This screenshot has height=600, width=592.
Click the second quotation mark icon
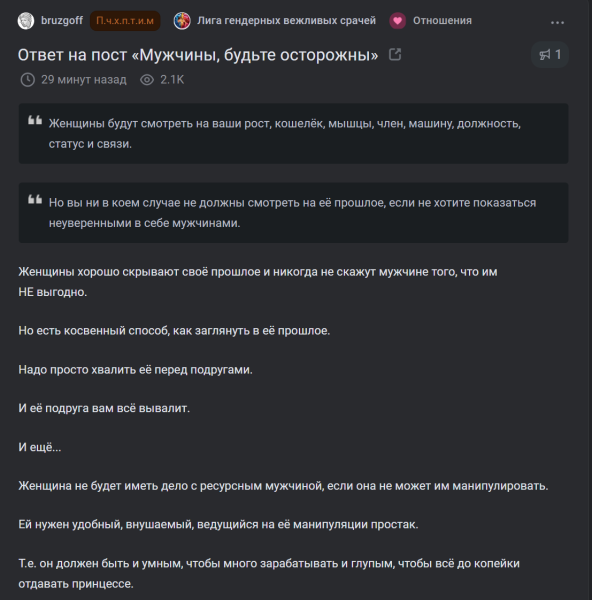[35, 199]
